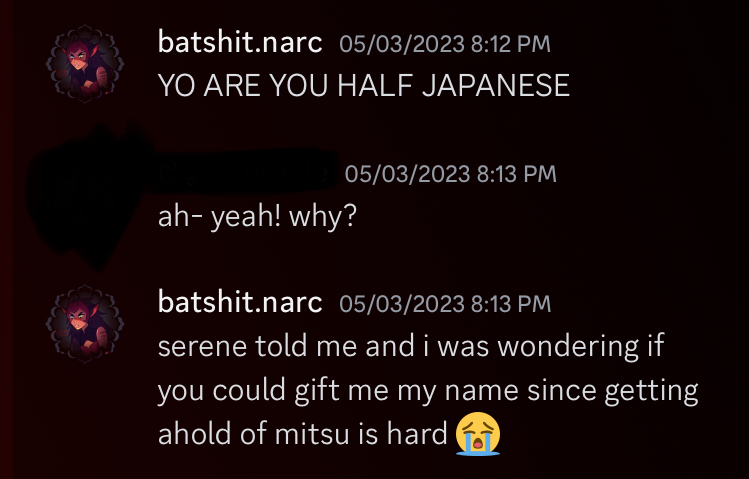Click batshit.narc's avatar beside the last message
The height and width of the screenshot is (479, 749).
[85, 323]
